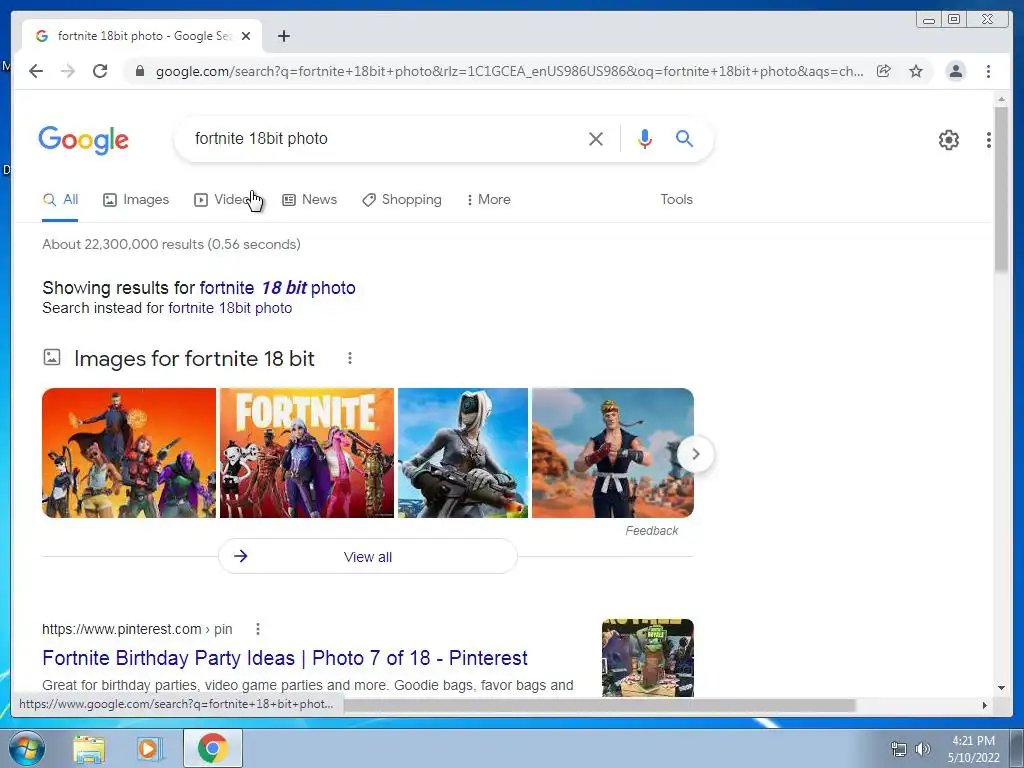Start voice search with microphone icon

(x=645, y=138)
